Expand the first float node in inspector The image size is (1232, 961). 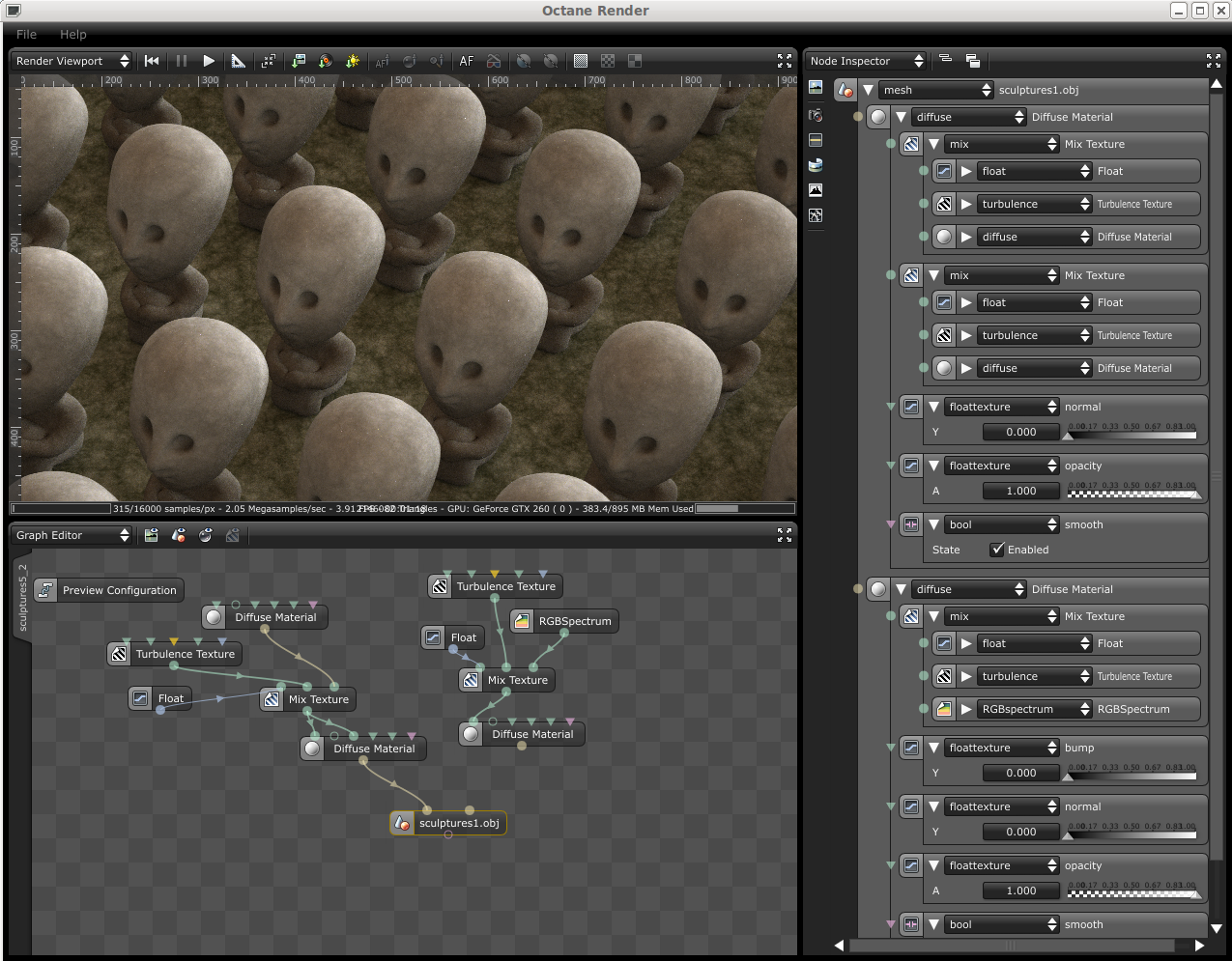point(966,172)
